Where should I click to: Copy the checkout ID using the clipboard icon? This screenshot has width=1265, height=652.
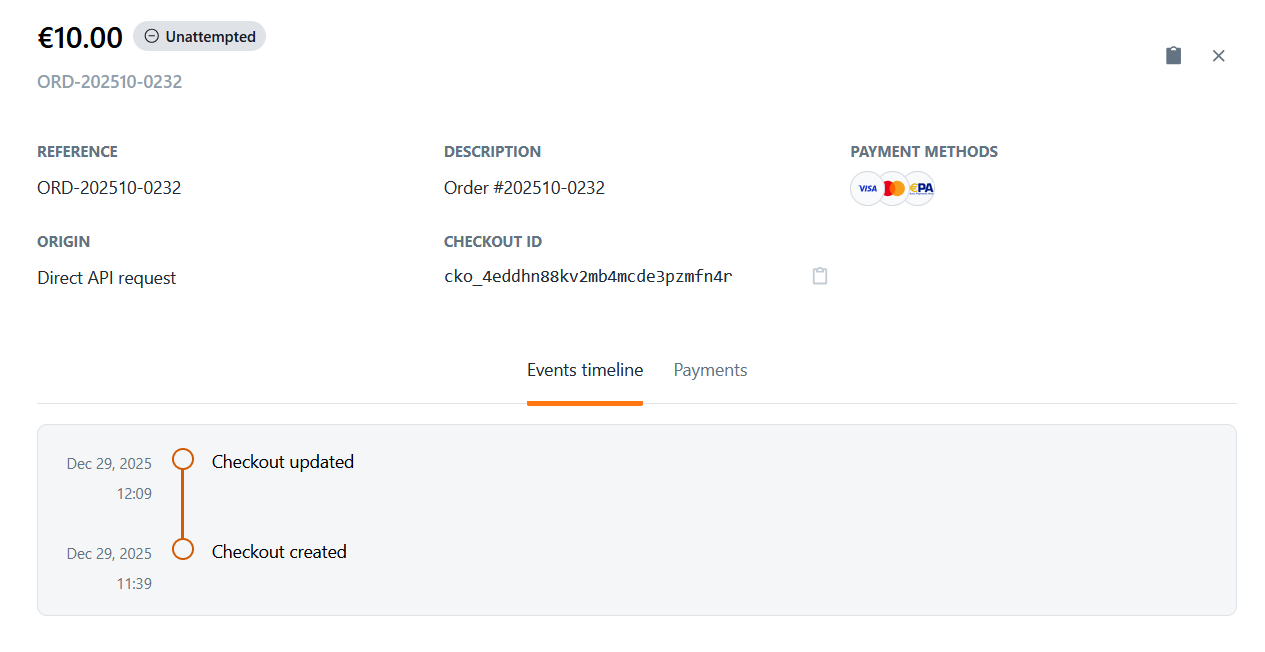coord(820,276)
